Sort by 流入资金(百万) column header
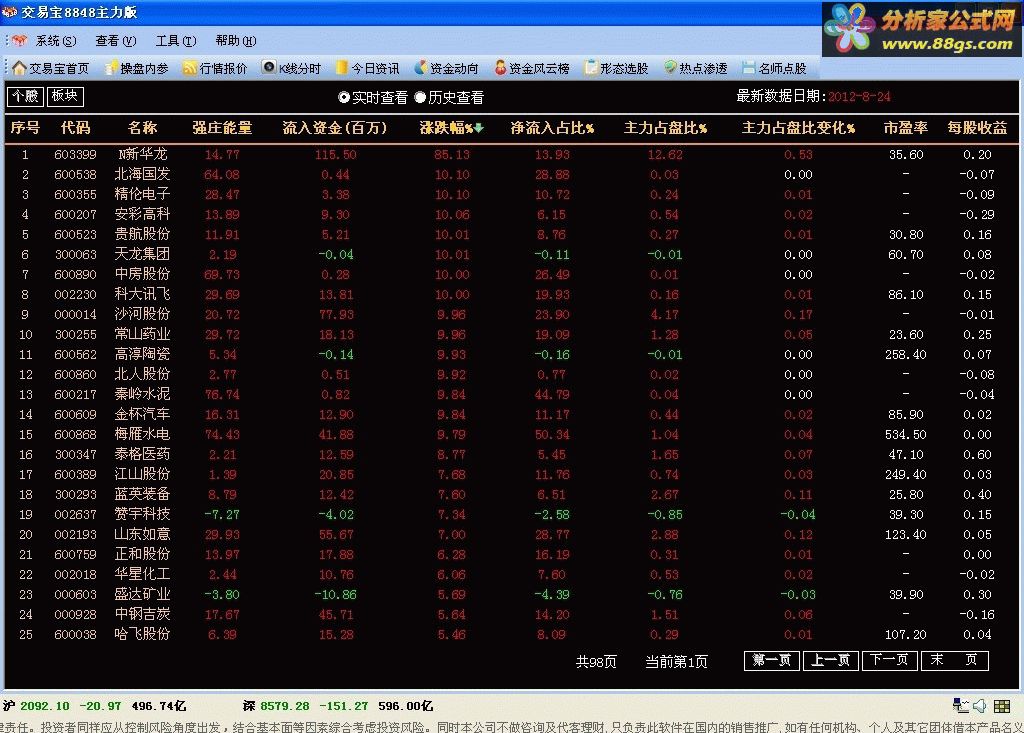The image size is (1024, 733). [334, 128]
